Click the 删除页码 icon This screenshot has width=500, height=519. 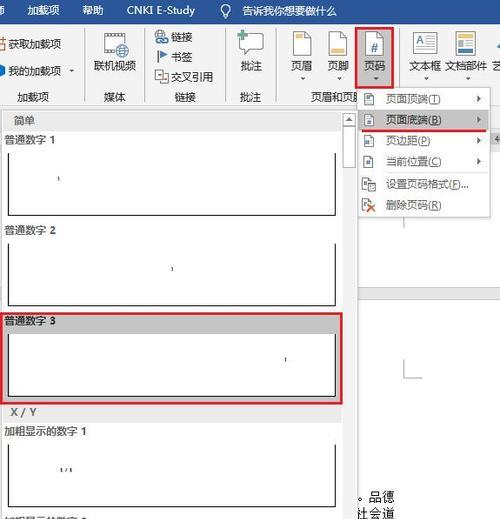pos(369,205)
